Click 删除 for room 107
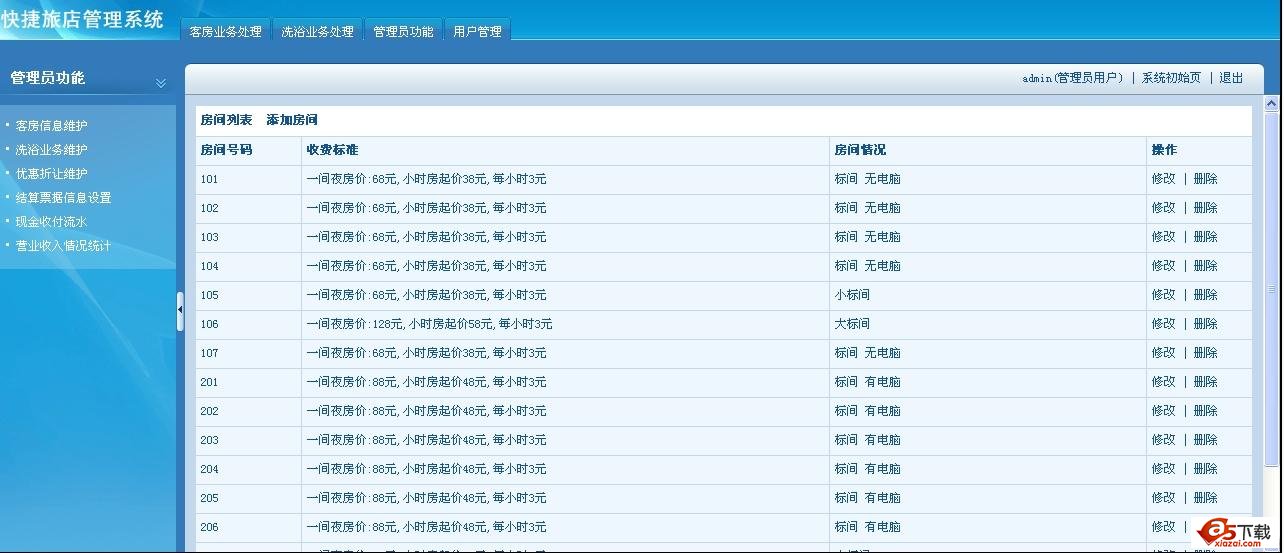The image size is (1284, 553). pos(1205,353)
